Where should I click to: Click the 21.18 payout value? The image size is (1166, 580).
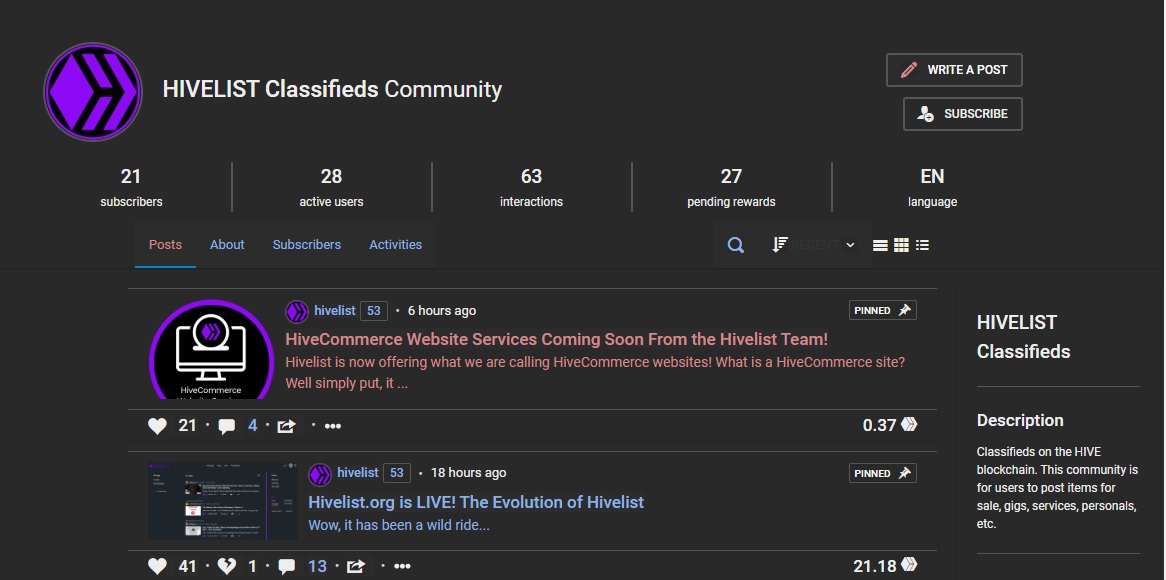click(874, 567)
